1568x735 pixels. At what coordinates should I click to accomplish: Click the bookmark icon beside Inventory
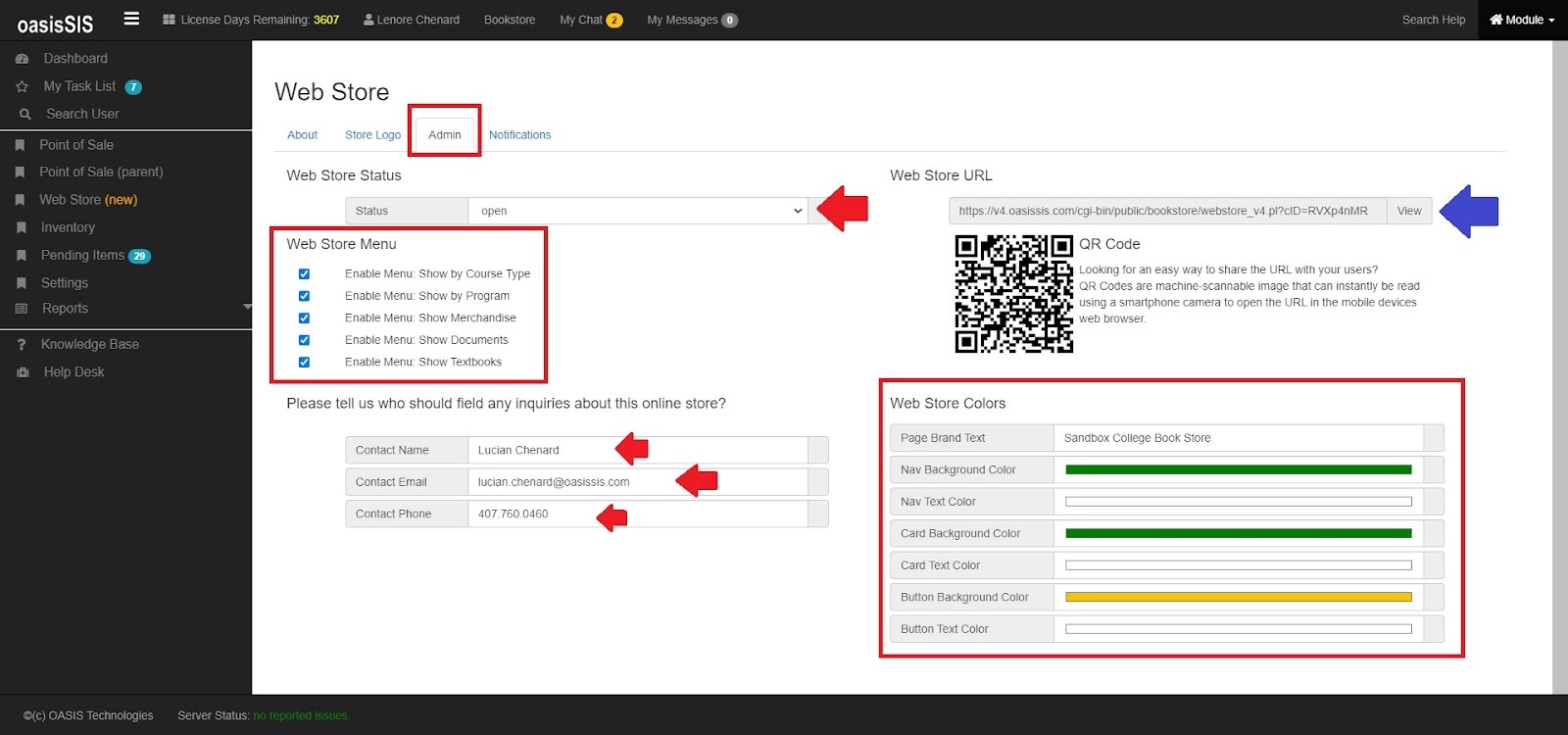(21, 227)
